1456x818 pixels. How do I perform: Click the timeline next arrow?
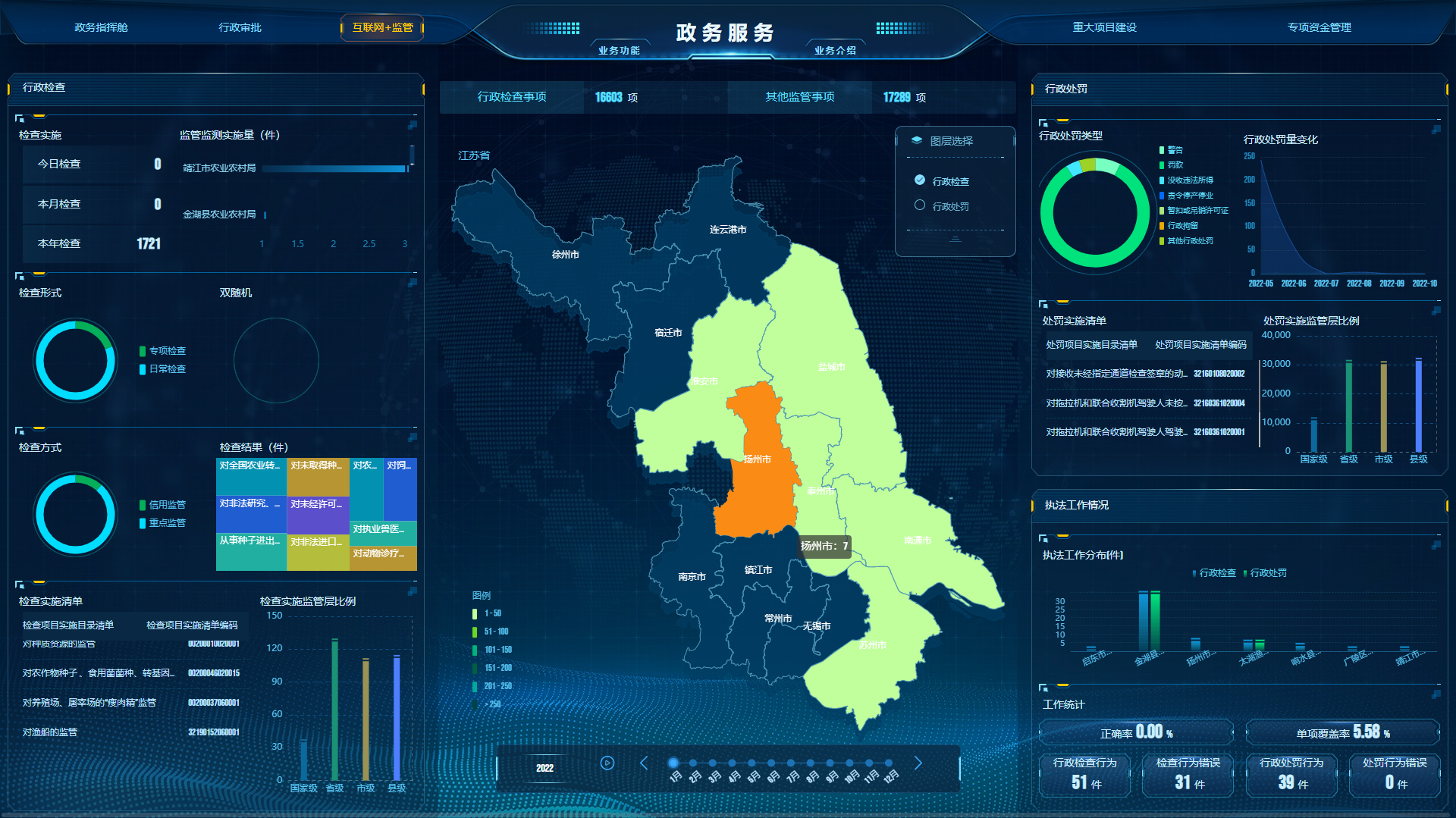(918, 763)
